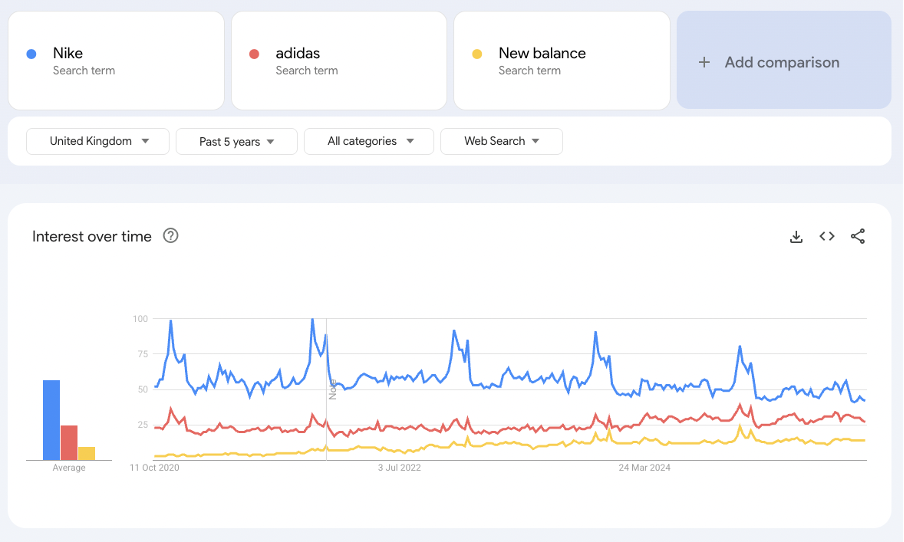This screenshot has height=542, width=904.
Task: Open the United Kingdom region dropdown
Action: 98,142
